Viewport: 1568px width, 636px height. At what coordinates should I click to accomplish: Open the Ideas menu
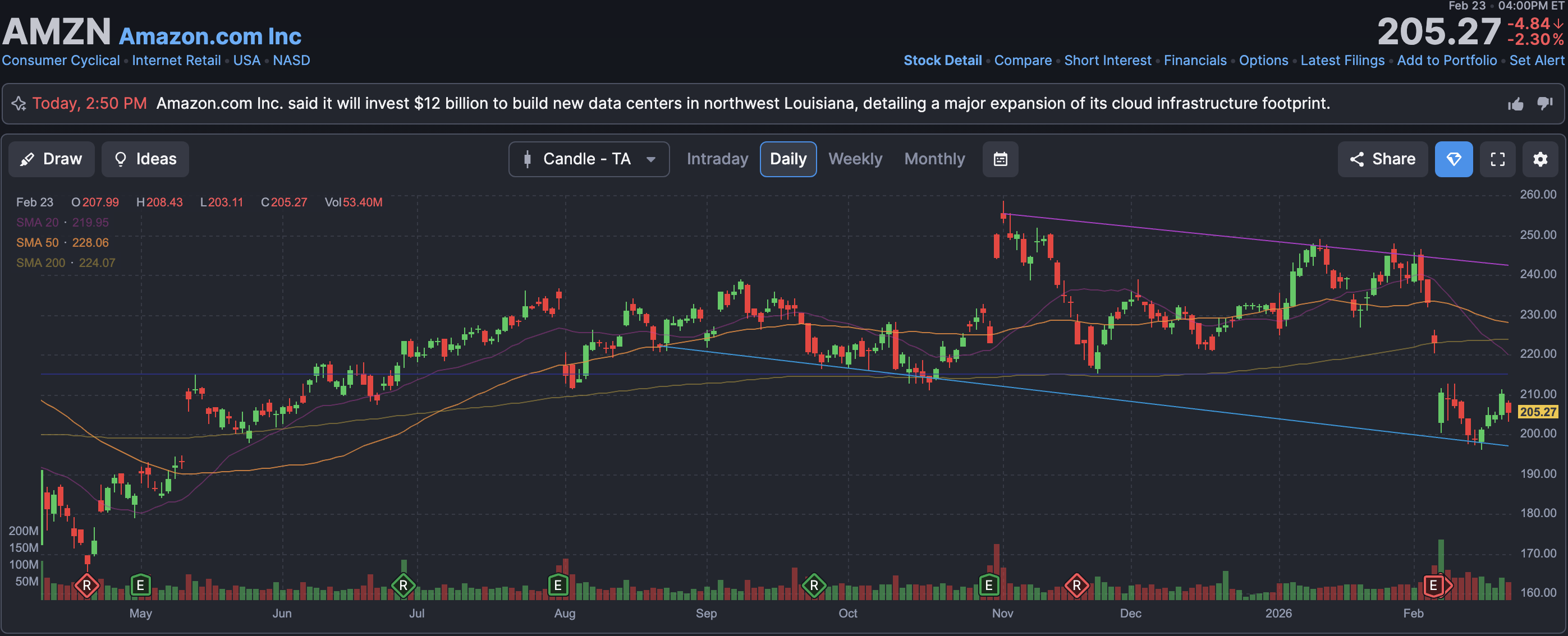coord(145,159)
